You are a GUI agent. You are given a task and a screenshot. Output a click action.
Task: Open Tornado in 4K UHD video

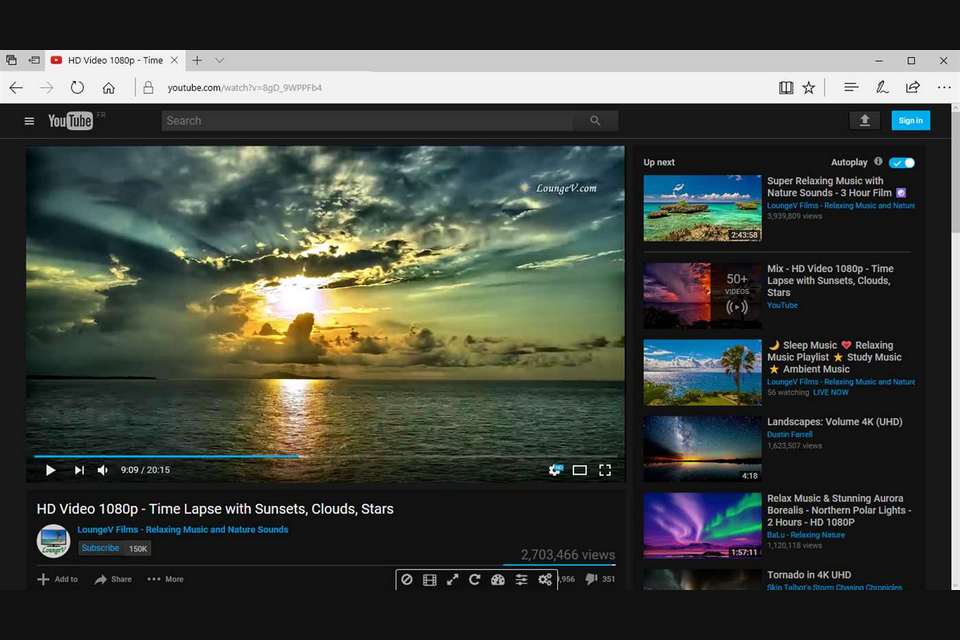(x=809, y=574)
